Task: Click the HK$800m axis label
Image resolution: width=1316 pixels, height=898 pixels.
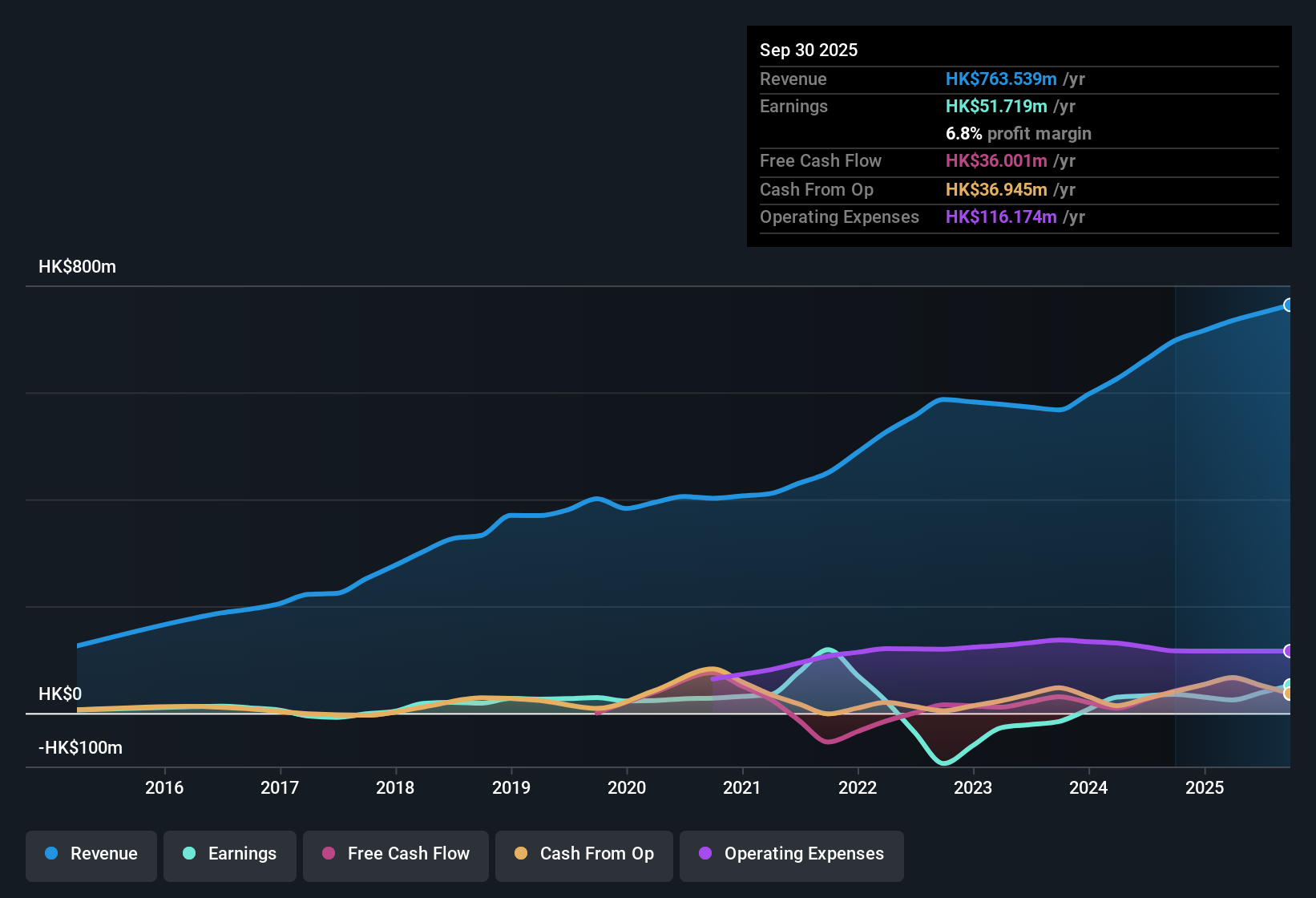Action: point(77,266)
